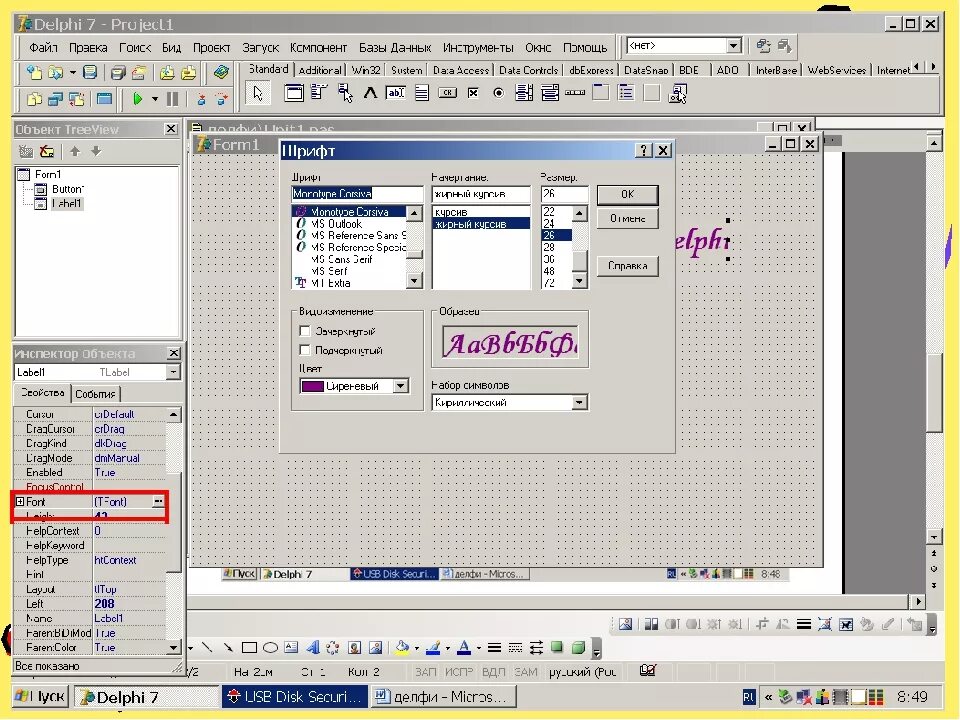Click the oval shape icon in Word drawing toolbar
The image size is (960, 720).
270,647
